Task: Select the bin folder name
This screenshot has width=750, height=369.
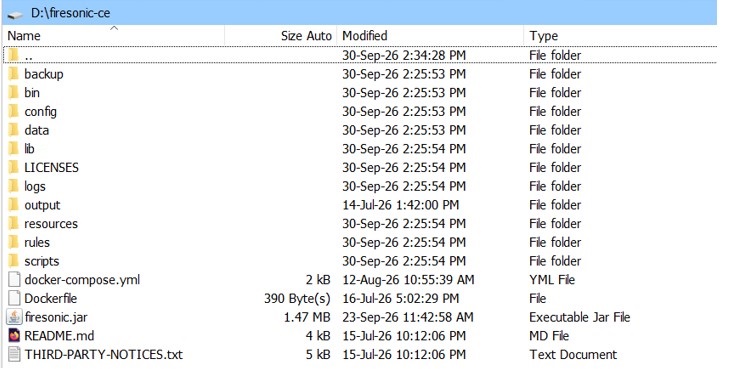Action: pyautogui.click(x=32, y=92)
